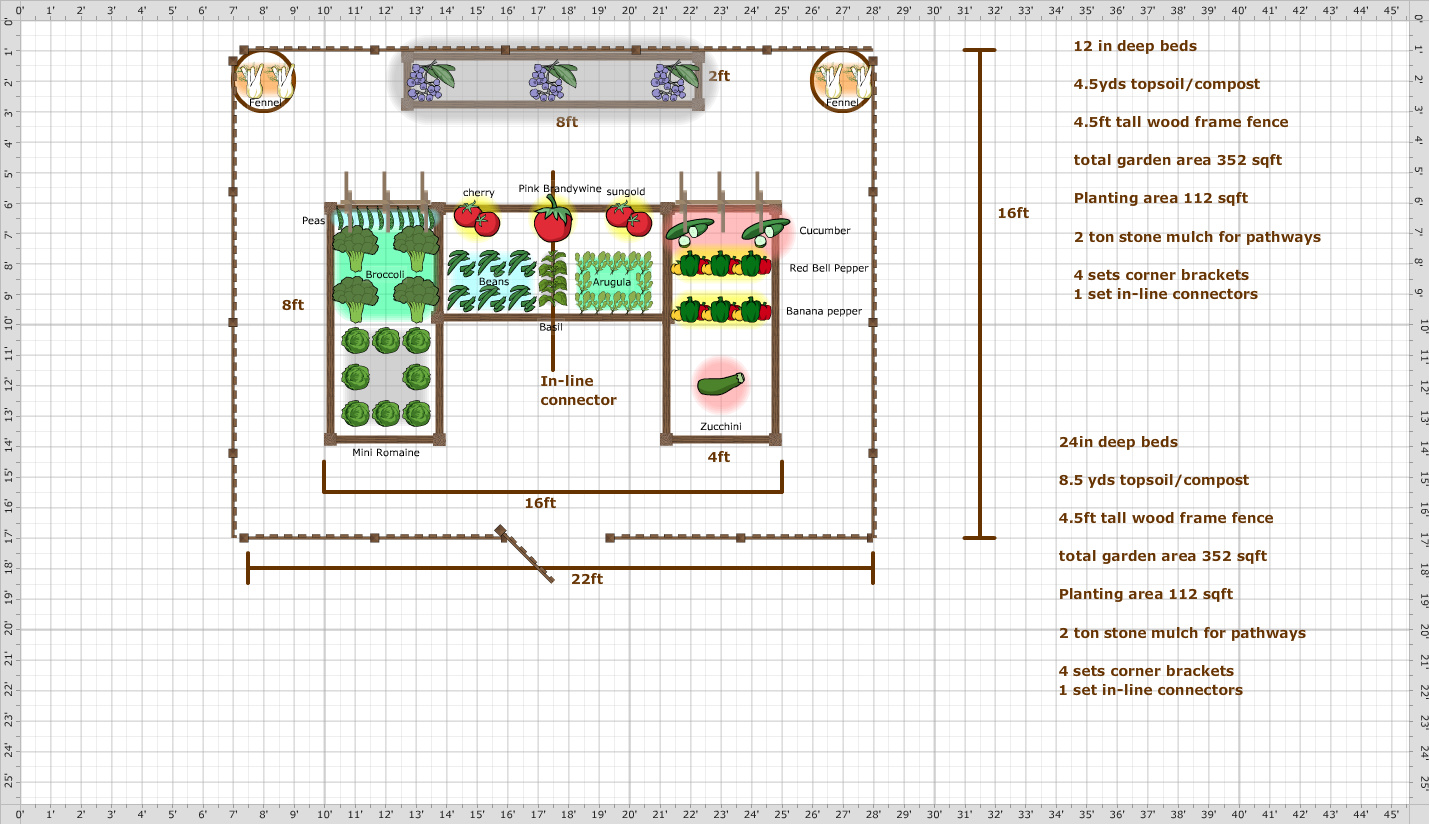This screenshot has height=824, width=1429.
Task: Click the Fennel plant in the top-right circle
Action: (843, 82)
